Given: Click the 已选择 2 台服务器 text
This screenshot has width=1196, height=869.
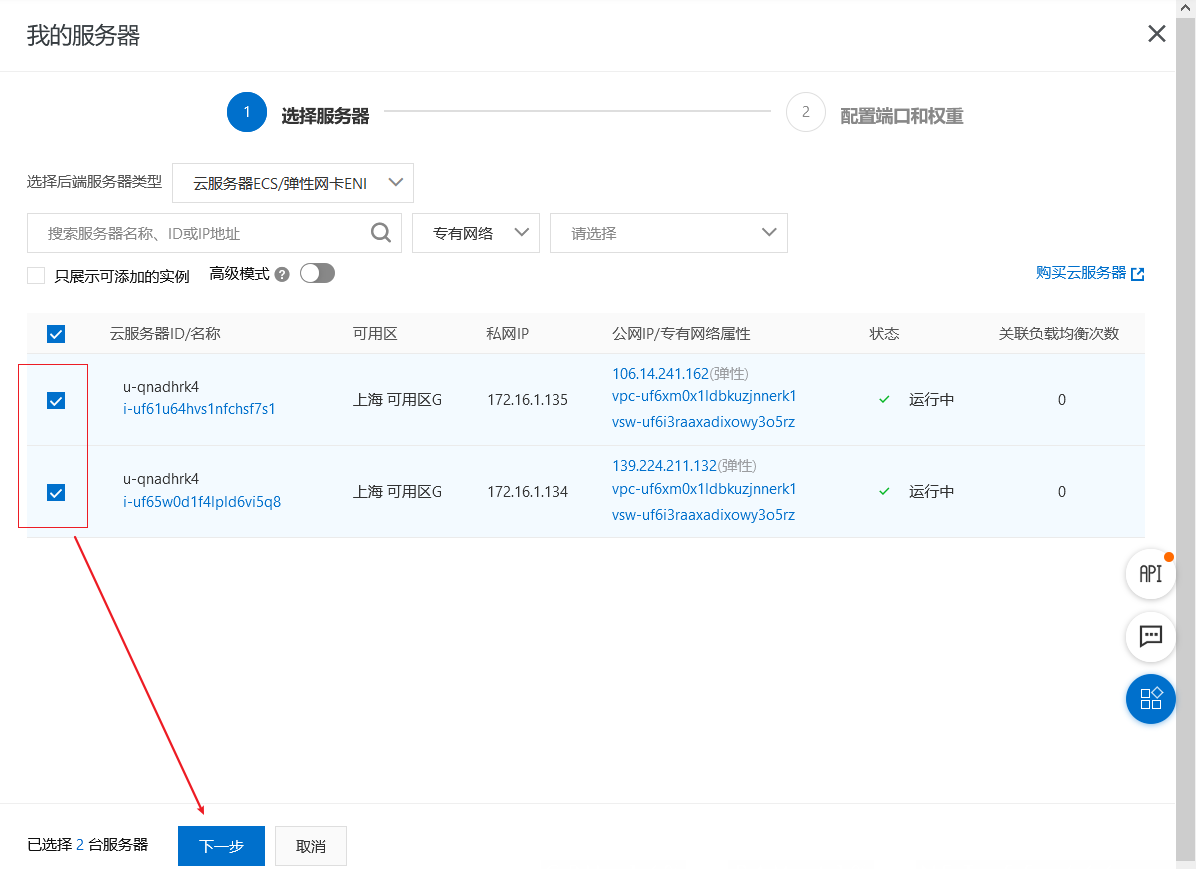Looking at the screenshot, I should pos(88,845).
